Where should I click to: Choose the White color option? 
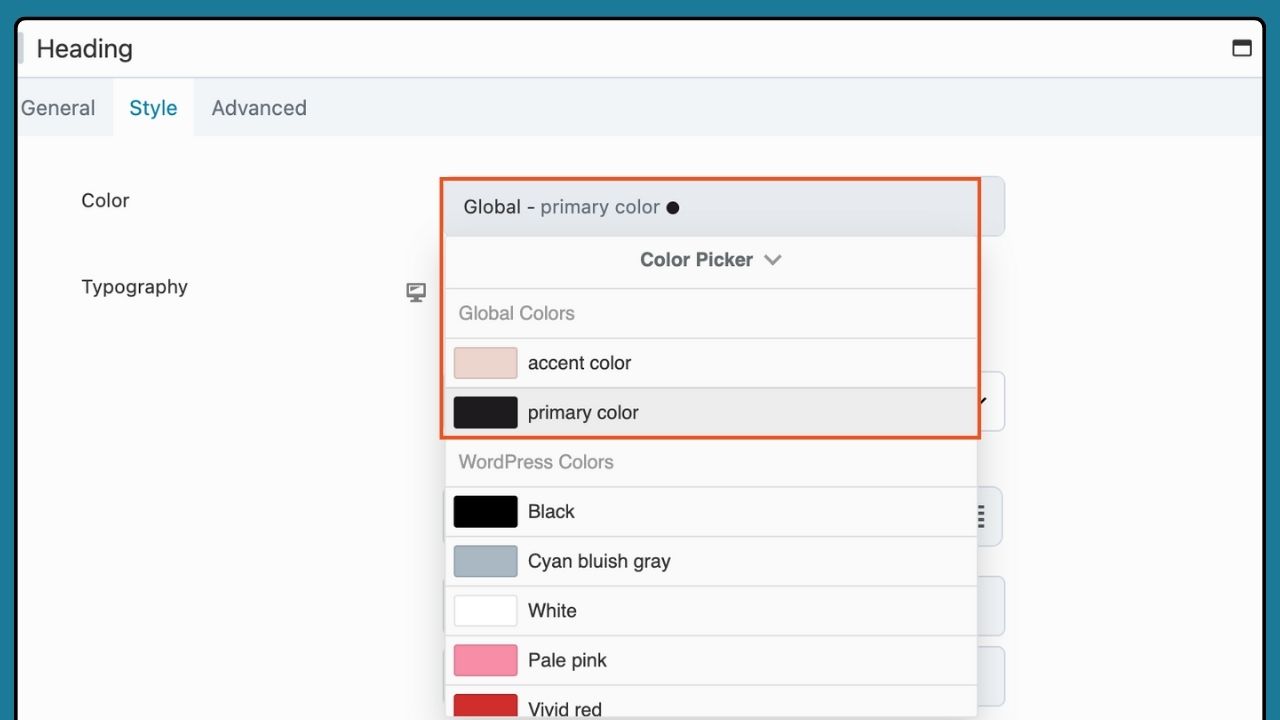point(552,610)
